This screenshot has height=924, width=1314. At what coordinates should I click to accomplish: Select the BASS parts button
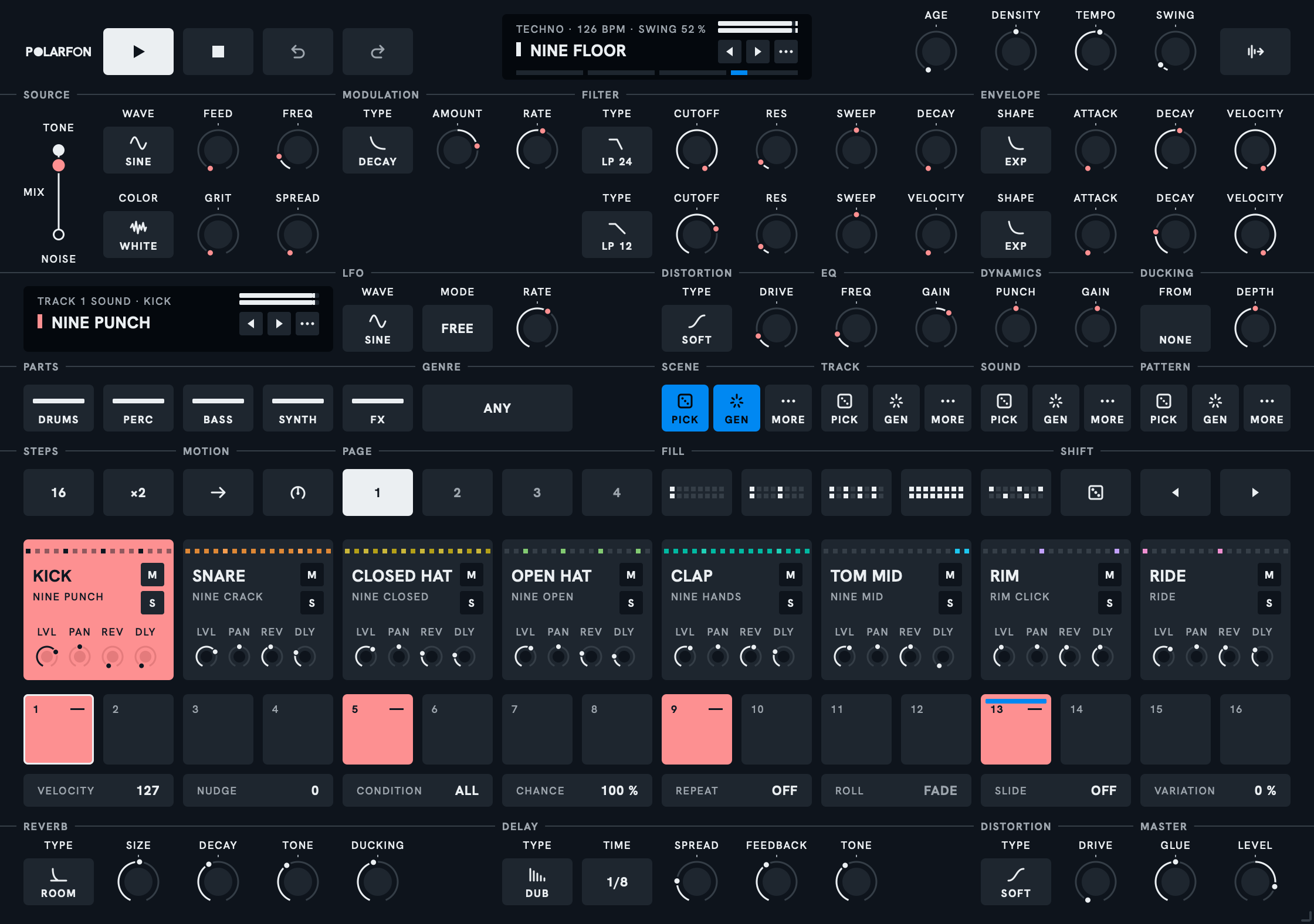pyautogui.click(x=218, y=408)
